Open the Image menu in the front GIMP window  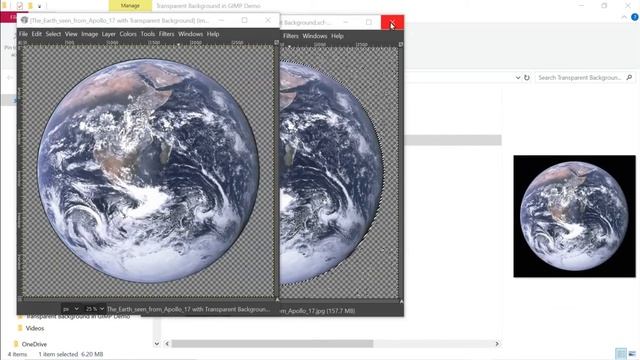click(89, 34)
